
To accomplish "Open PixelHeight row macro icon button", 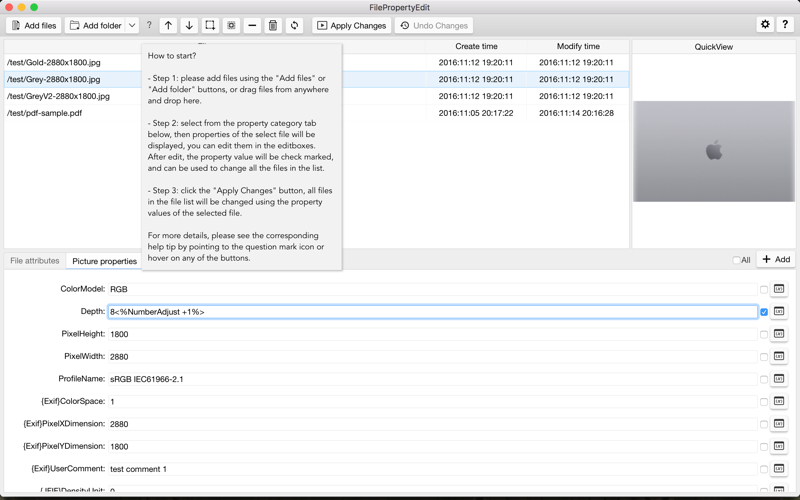I will tap(779, 334).
